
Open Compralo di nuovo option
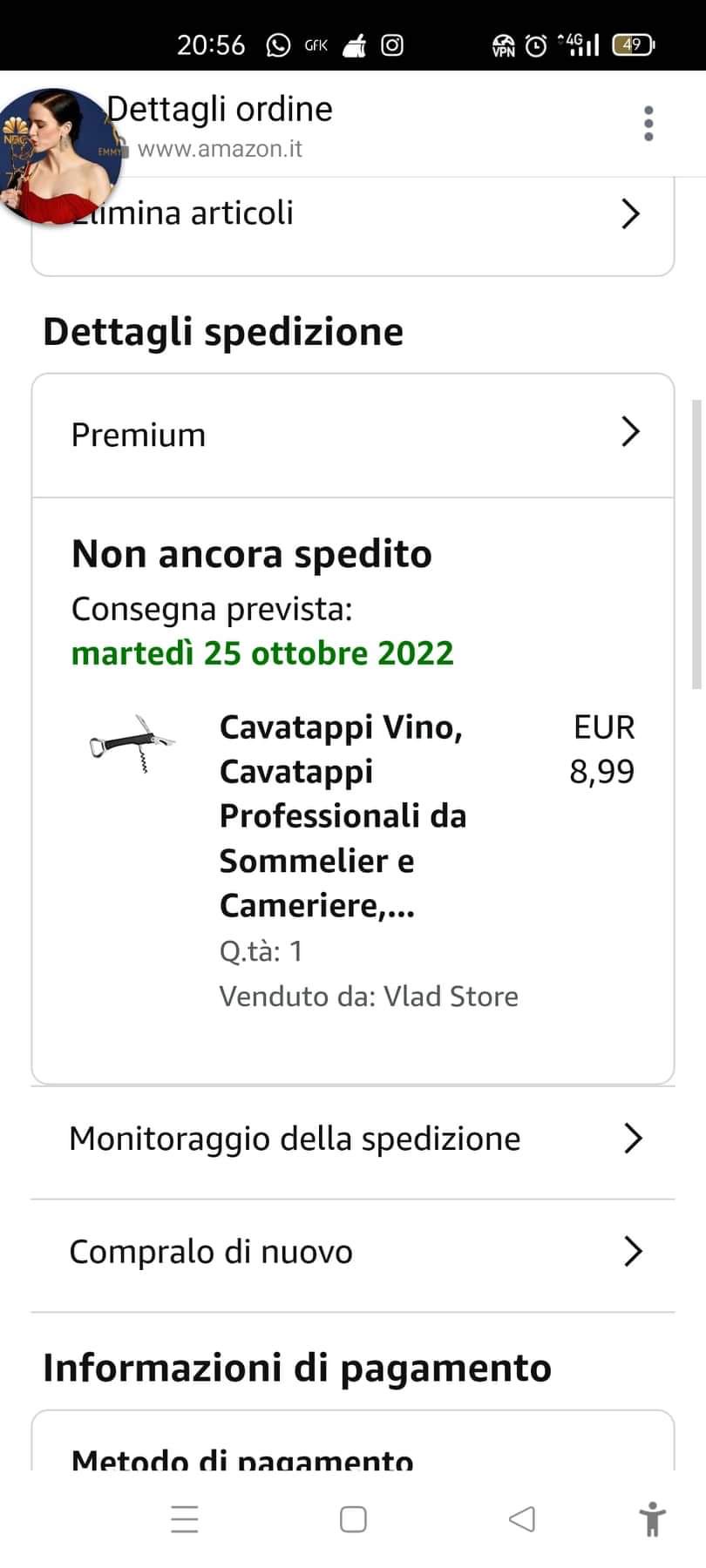(211, 1252)
